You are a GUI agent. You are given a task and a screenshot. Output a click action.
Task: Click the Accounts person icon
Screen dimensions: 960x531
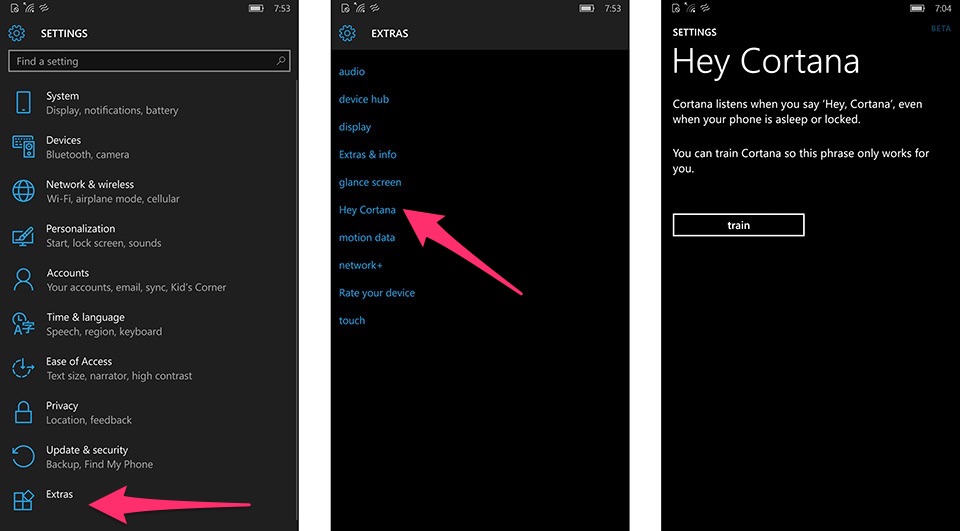(23, 280)
